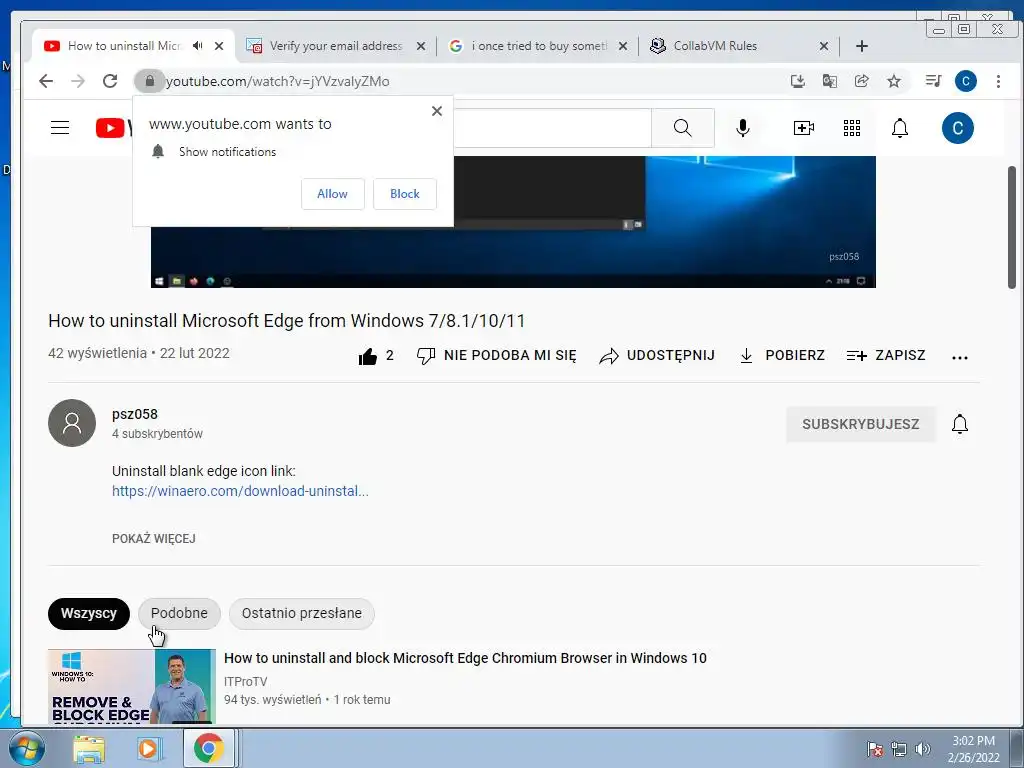Screen dimensions: 1024x768
Task: Click ZAPISZ to save to playlist
Action: [886, 356]
